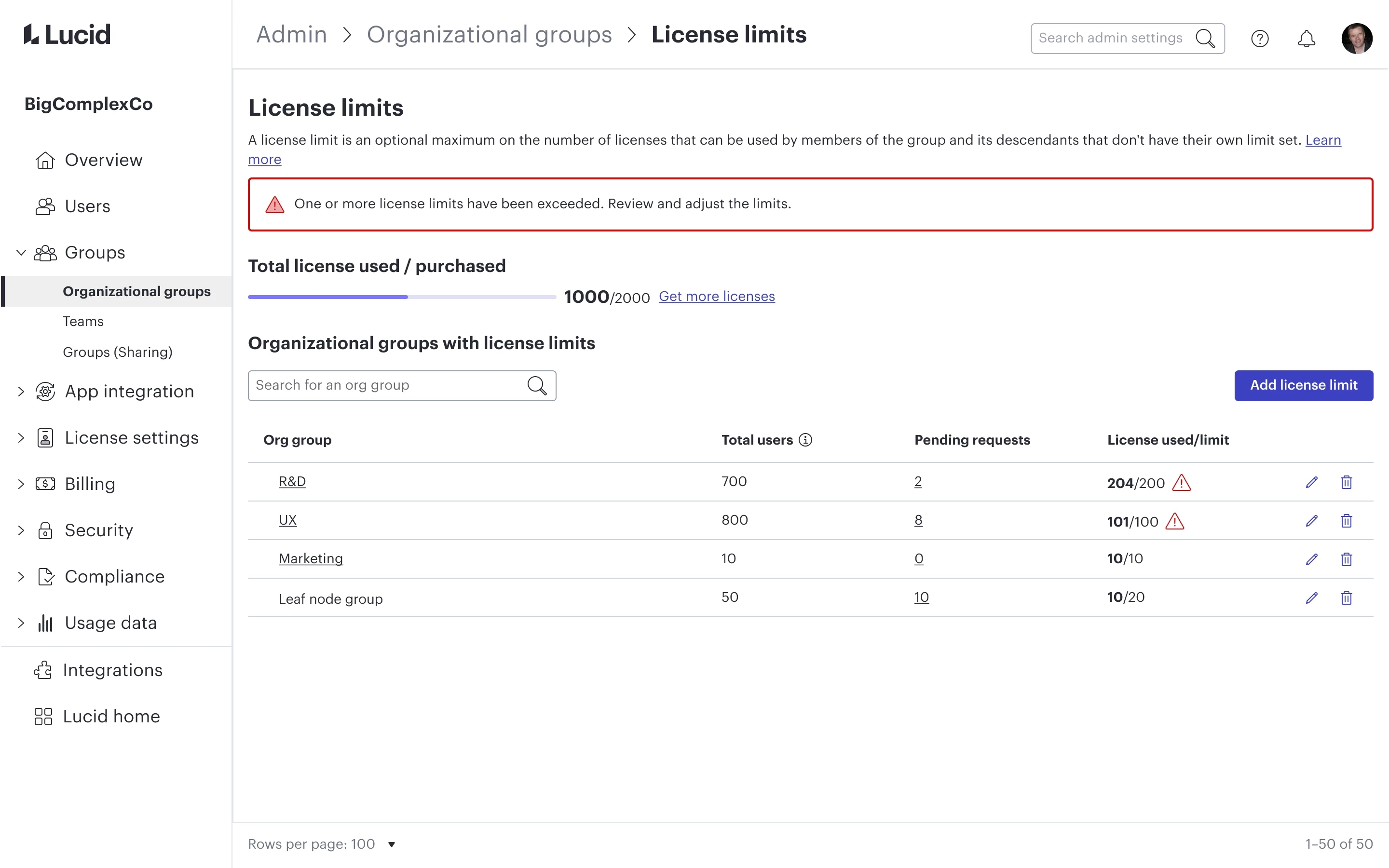Click the 1–50 of 50 pagination text
Image resolution: width=1389 pixels, height=868 pixels.
point(1338,844)
